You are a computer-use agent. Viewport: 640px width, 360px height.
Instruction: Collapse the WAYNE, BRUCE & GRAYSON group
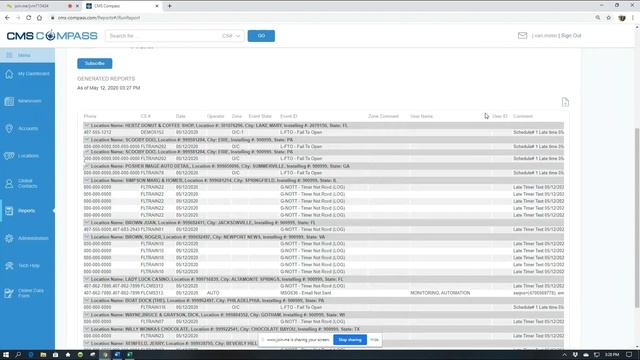point(86,314)
